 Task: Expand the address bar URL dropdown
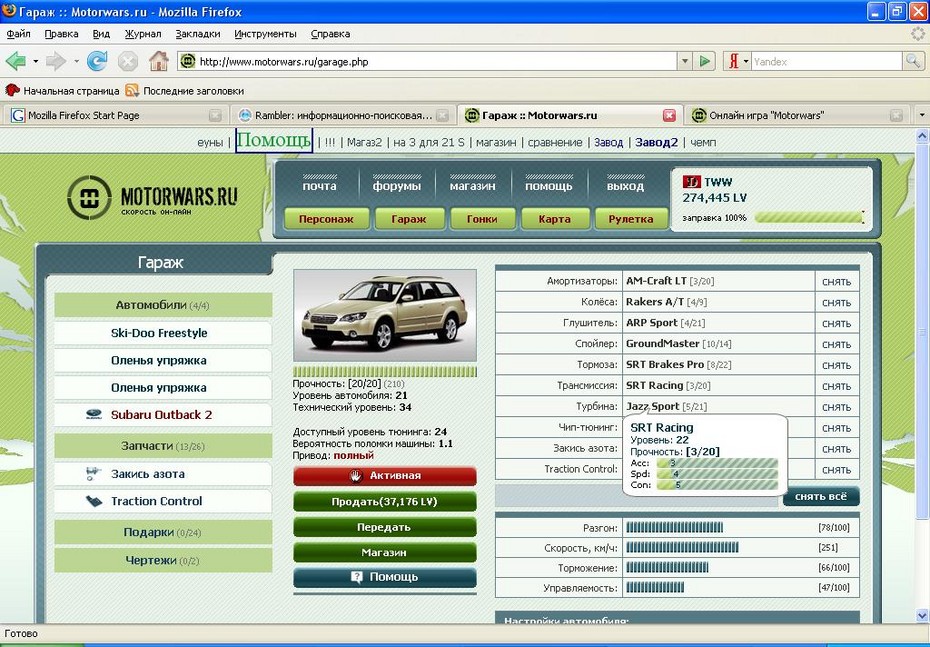[685, 61]
